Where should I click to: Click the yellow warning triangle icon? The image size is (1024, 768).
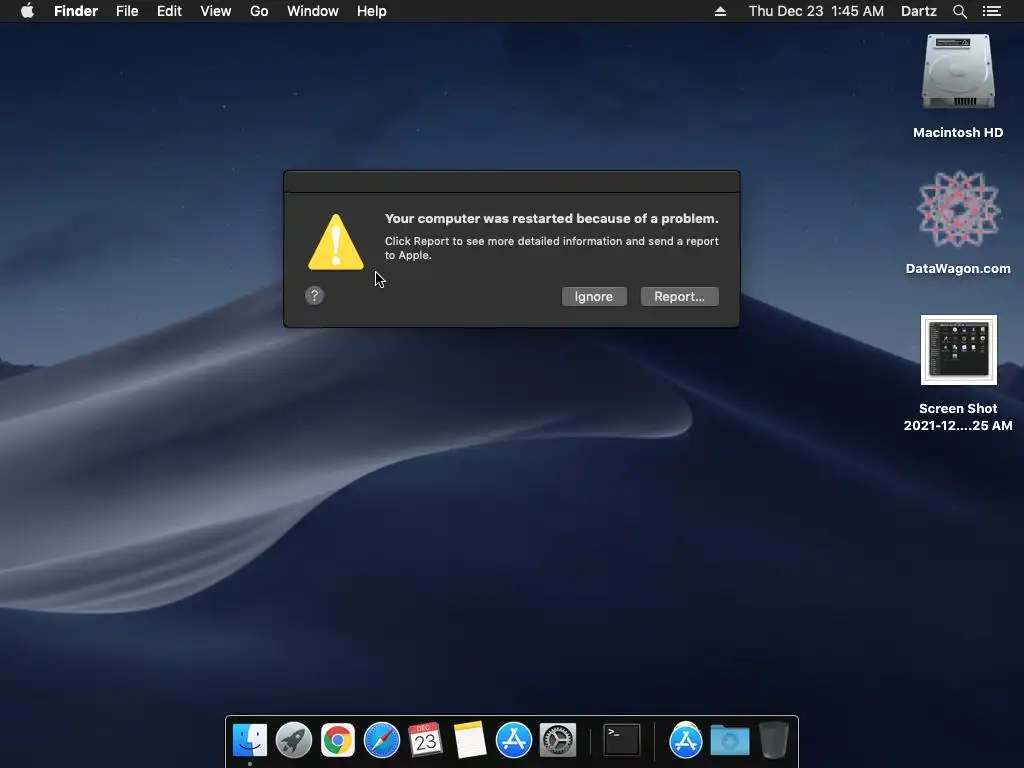pos(336,242)
